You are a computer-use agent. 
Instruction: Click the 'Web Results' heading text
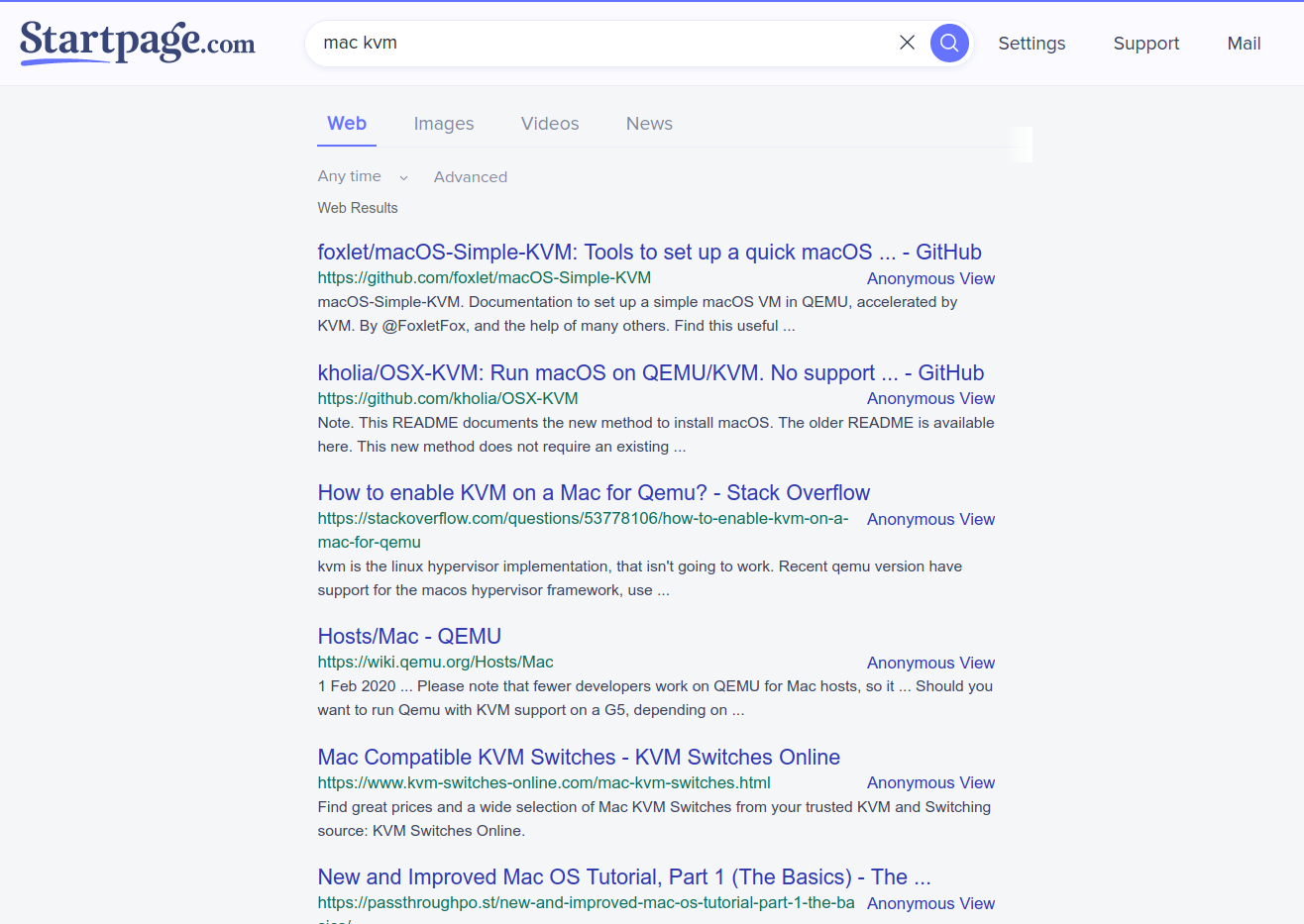click(x=358, y=208)
